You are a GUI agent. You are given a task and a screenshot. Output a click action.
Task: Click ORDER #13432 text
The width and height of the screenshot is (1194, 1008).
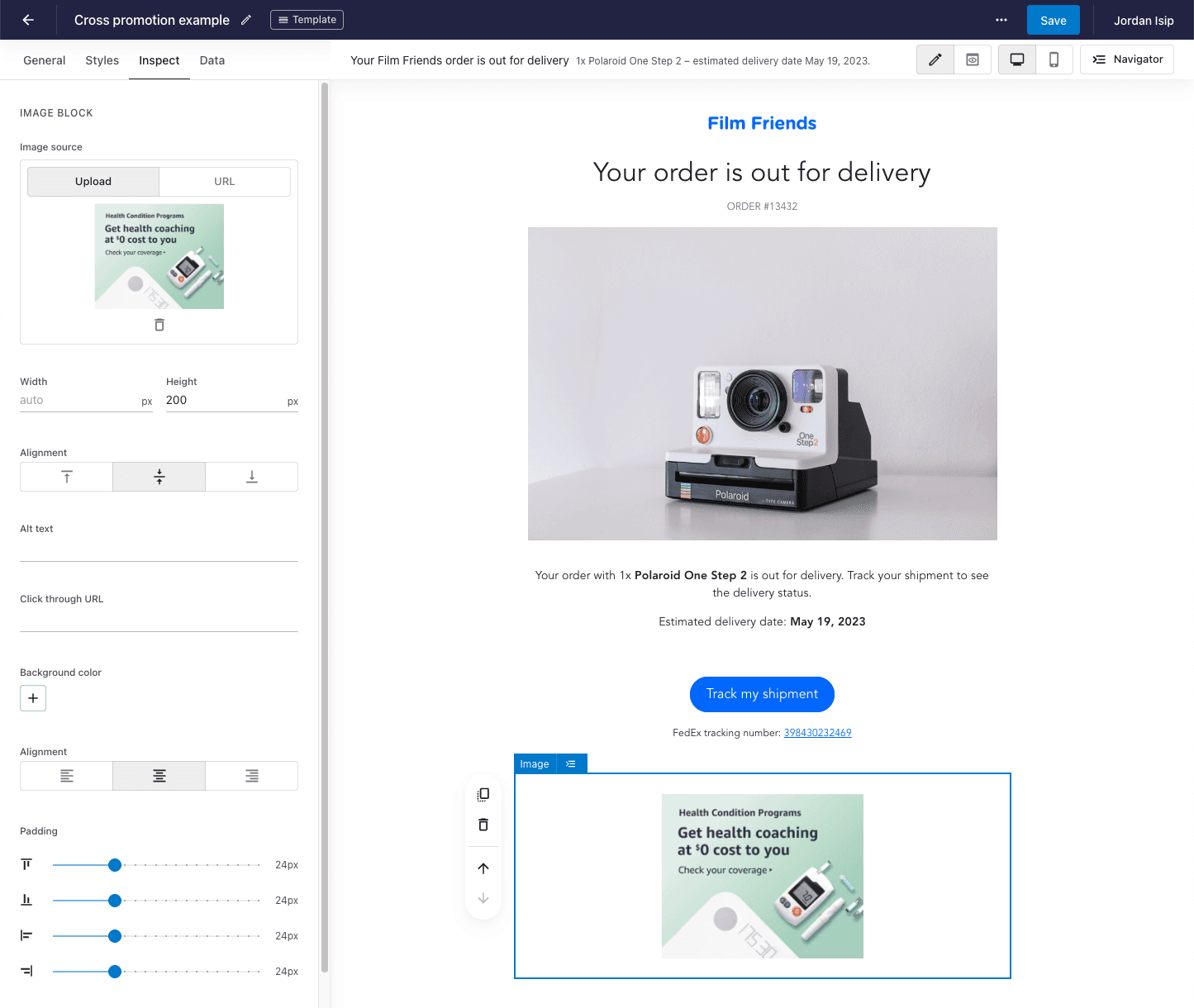click(x=762, y=207)
